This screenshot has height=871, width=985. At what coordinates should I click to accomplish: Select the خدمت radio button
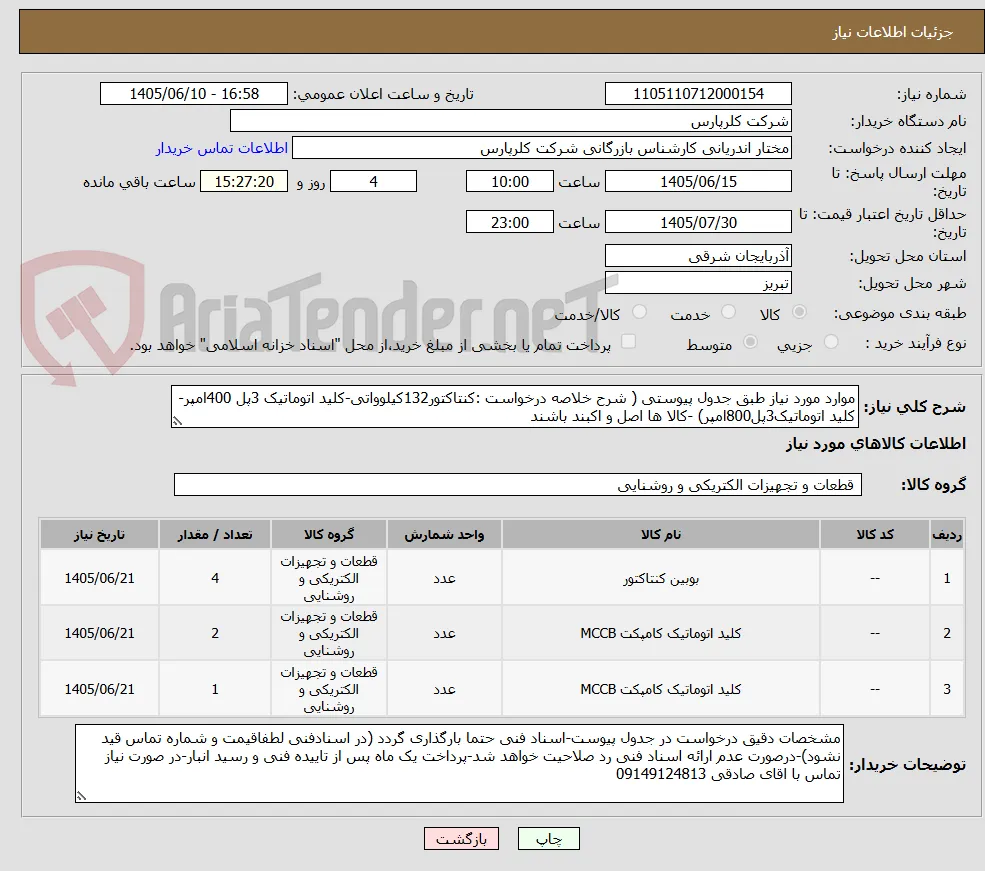pyautogui.click(x=728, y=312)
